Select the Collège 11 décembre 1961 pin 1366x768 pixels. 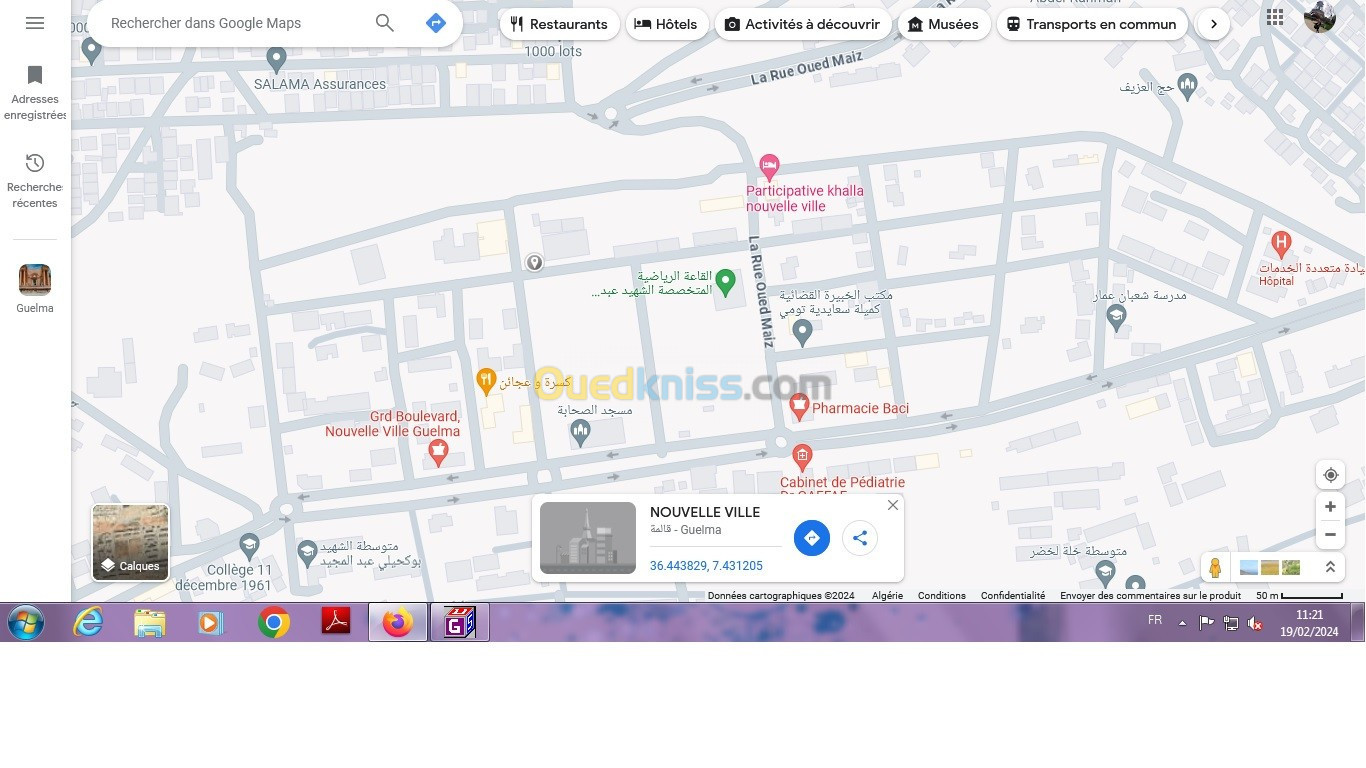coord(250,546)
